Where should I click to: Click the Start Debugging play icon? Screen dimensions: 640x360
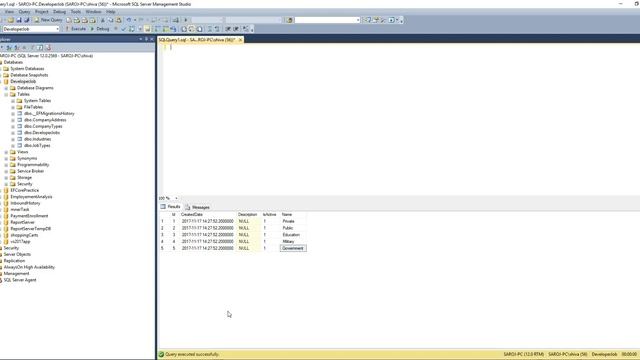coord(186,20)
